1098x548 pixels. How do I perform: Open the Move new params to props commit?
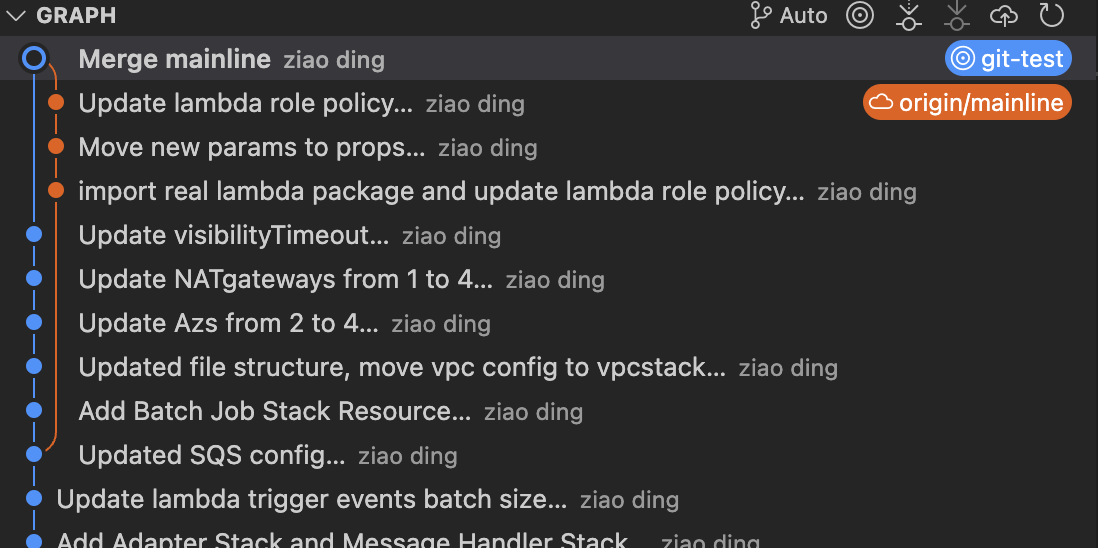549,147
